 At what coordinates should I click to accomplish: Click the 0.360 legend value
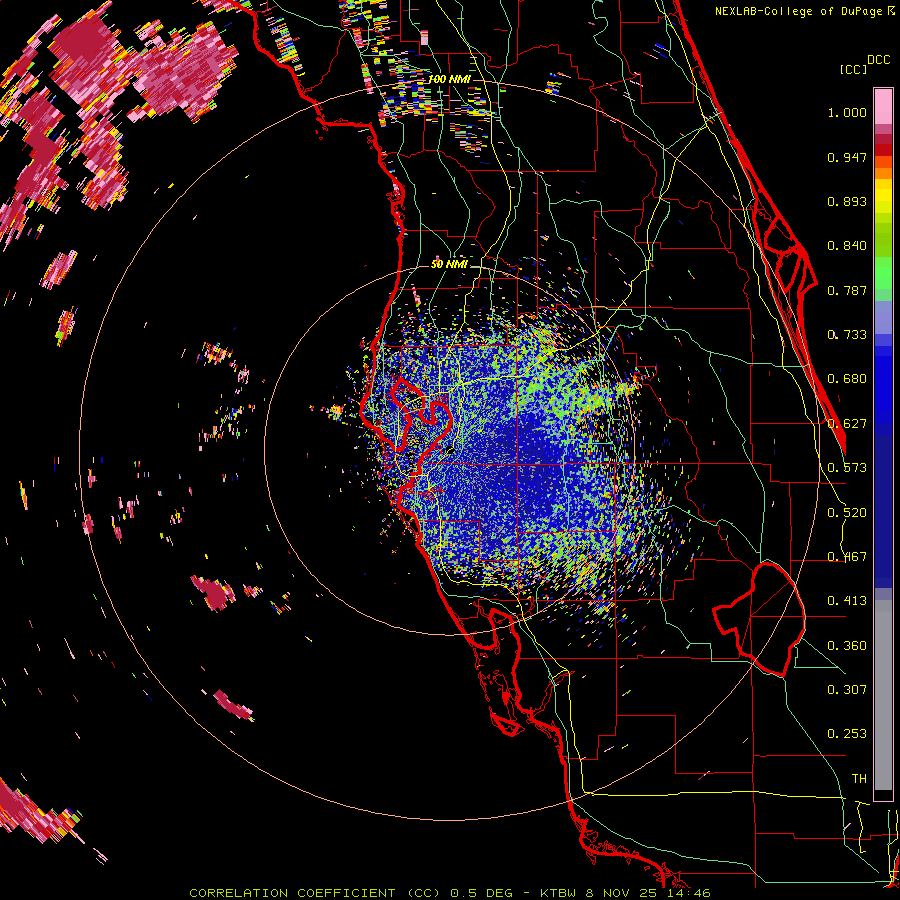pyautogui.click(x=847, y=646)
